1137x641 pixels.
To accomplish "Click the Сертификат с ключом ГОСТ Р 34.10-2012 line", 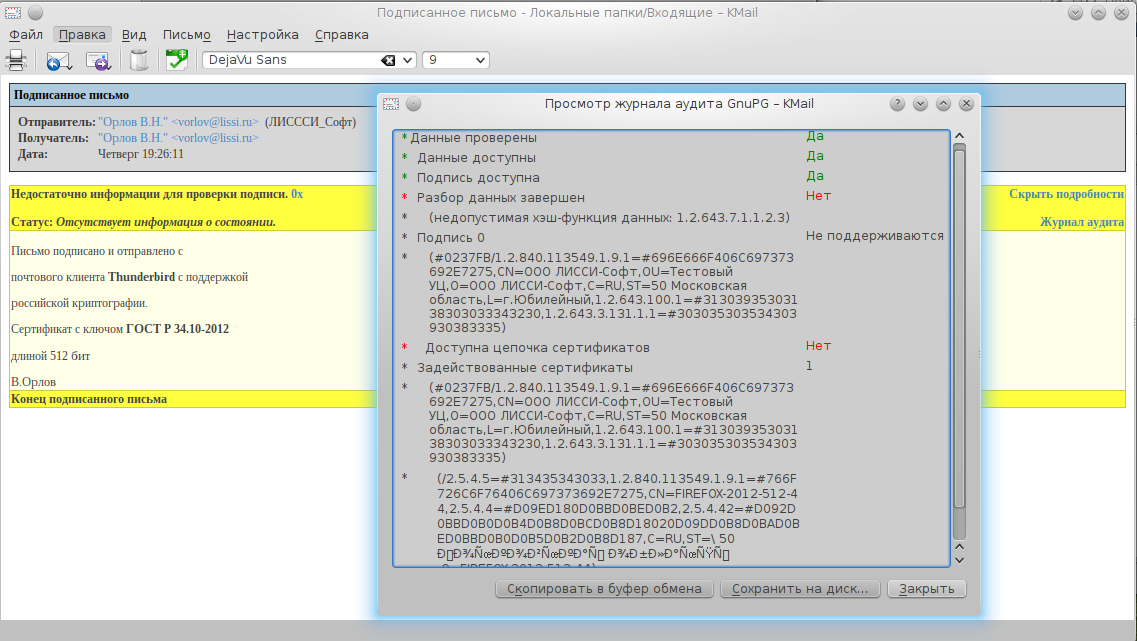I will (x=120, y=329).
